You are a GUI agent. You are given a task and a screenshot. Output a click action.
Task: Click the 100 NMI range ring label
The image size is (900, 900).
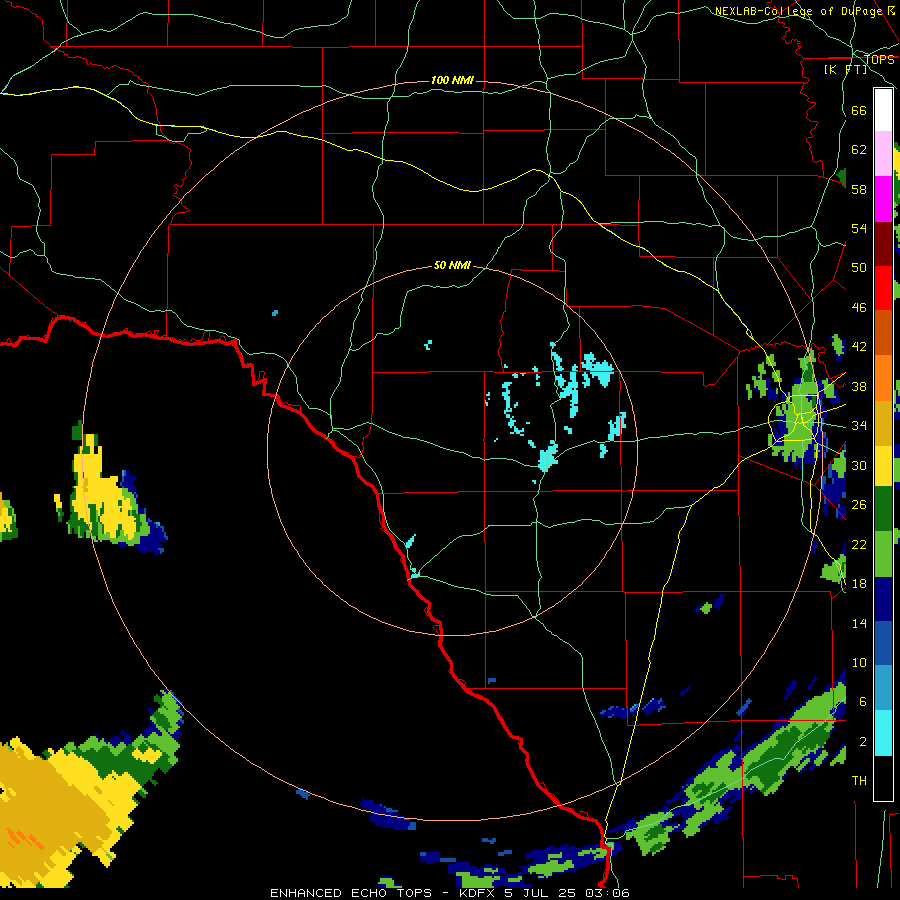tap(452, 80)
